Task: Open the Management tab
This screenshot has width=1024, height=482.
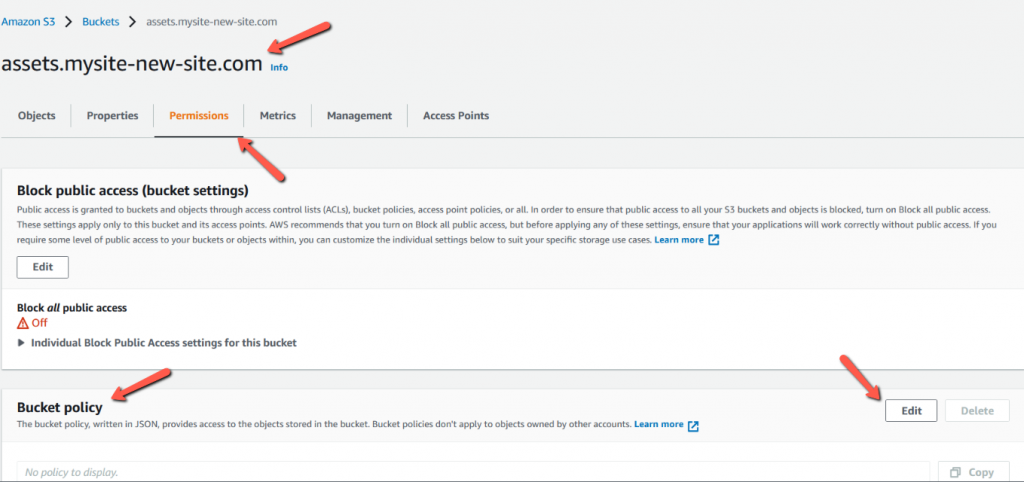Action: click(x=359, y=116)
